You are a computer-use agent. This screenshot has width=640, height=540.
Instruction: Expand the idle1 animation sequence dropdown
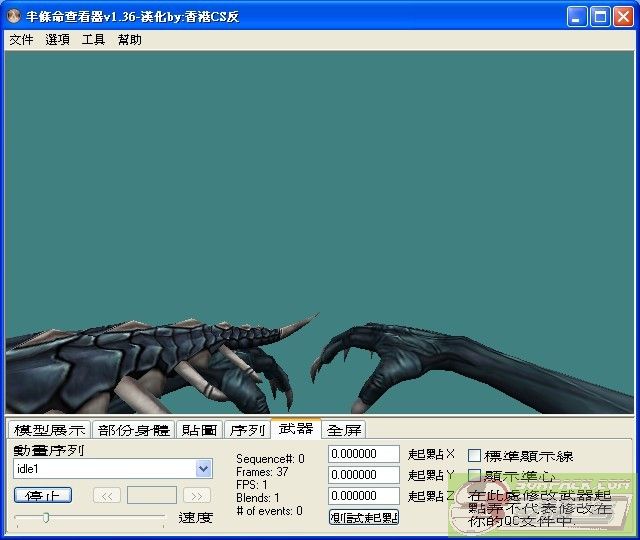pos(204,468)
